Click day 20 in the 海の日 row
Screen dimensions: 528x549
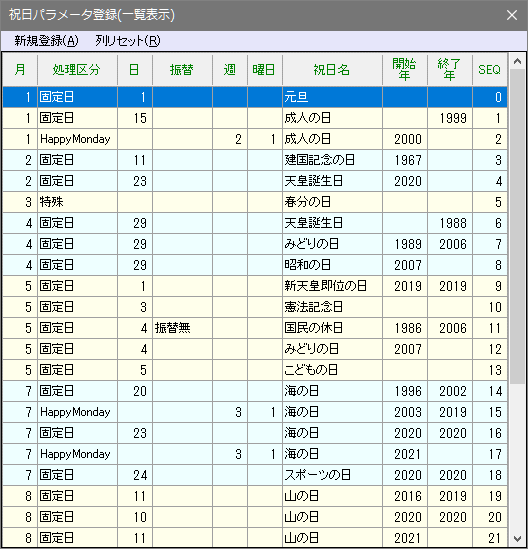pyautogui.click(x=135, y=391)
